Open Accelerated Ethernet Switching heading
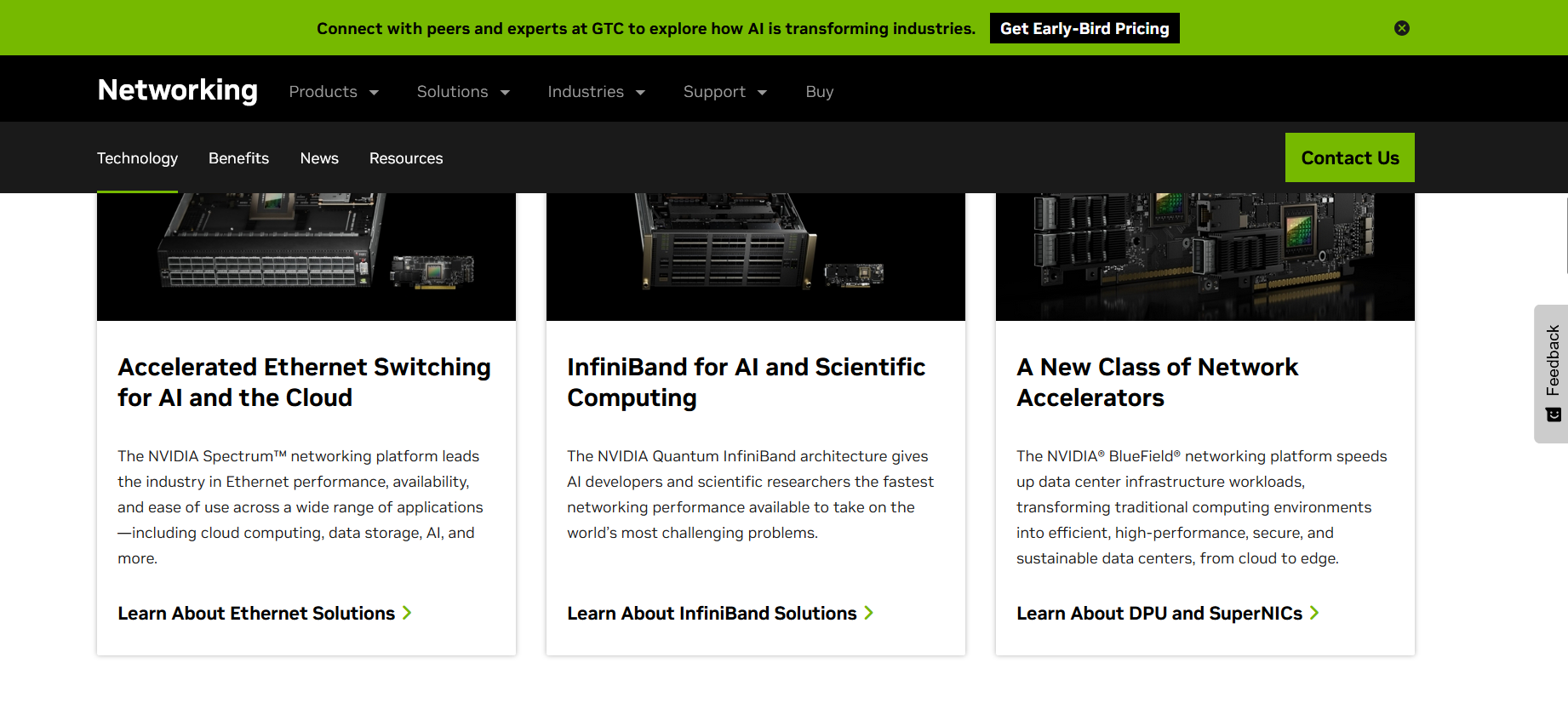The height and width of the screenshot is (726, 1568). [304, 382]
